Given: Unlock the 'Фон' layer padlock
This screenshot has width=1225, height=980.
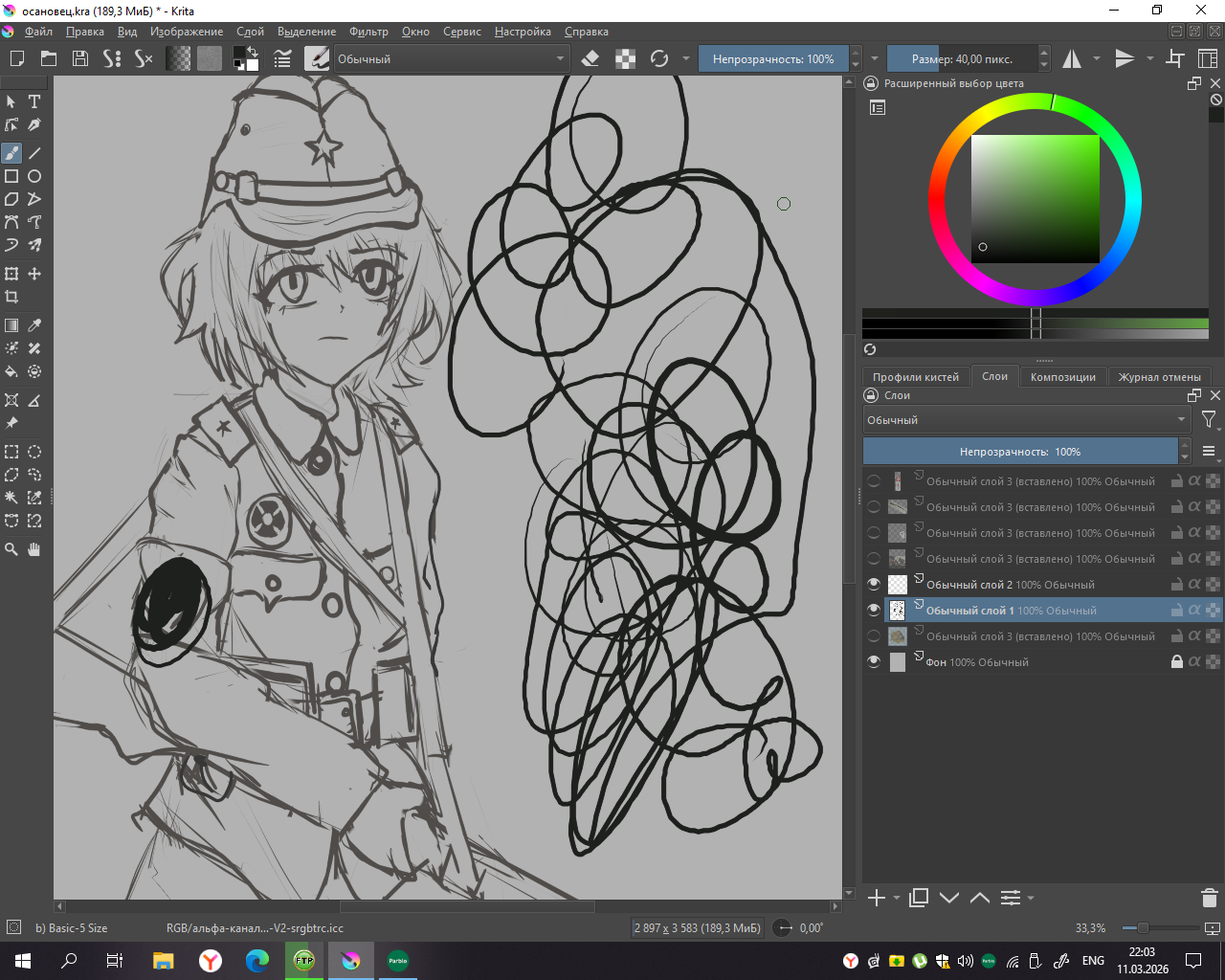Looking at the screenshot, I should 1177,662.
